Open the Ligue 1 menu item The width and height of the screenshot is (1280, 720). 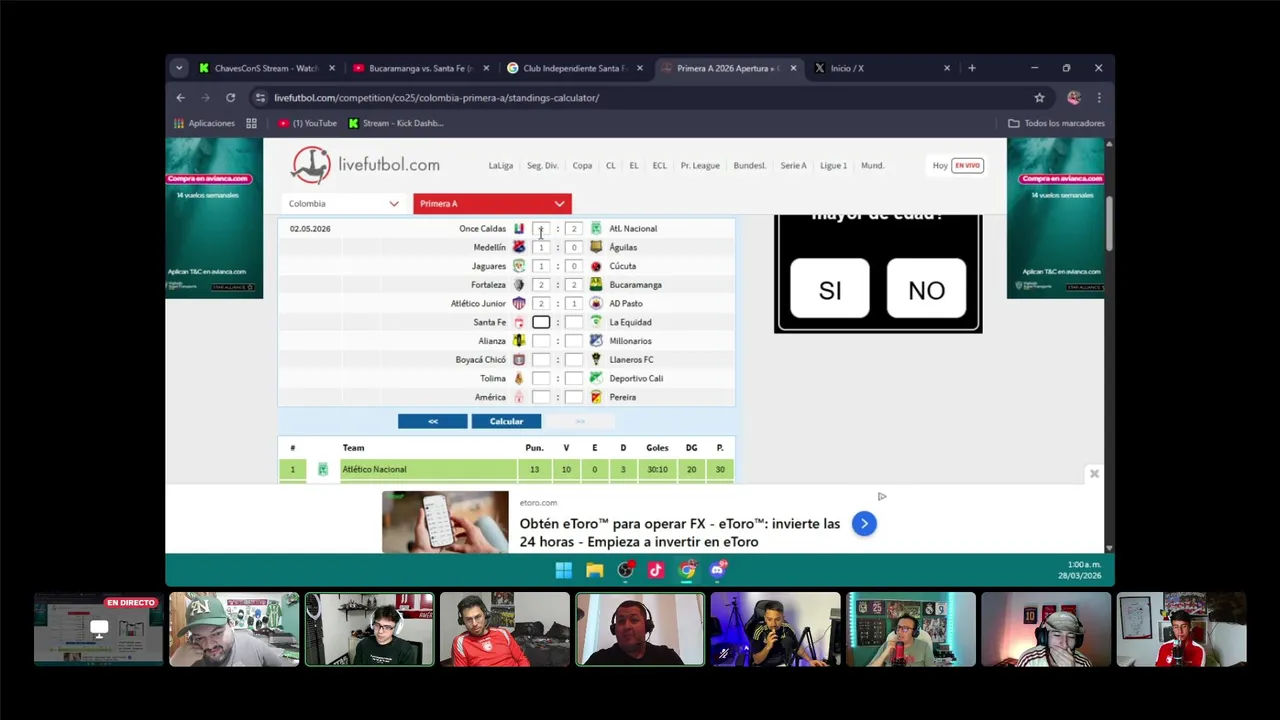point(833,165)
